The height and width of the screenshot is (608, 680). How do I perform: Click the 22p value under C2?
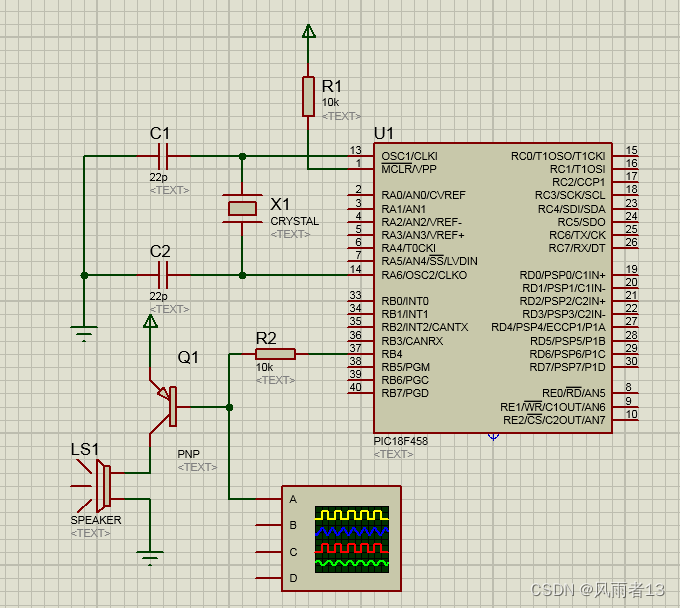[x=158, y=296]
